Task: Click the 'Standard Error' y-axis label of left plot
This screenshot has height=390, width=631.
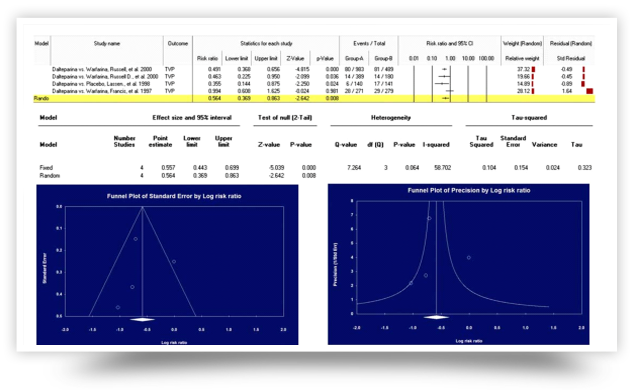Action: [x=45, y=268]
